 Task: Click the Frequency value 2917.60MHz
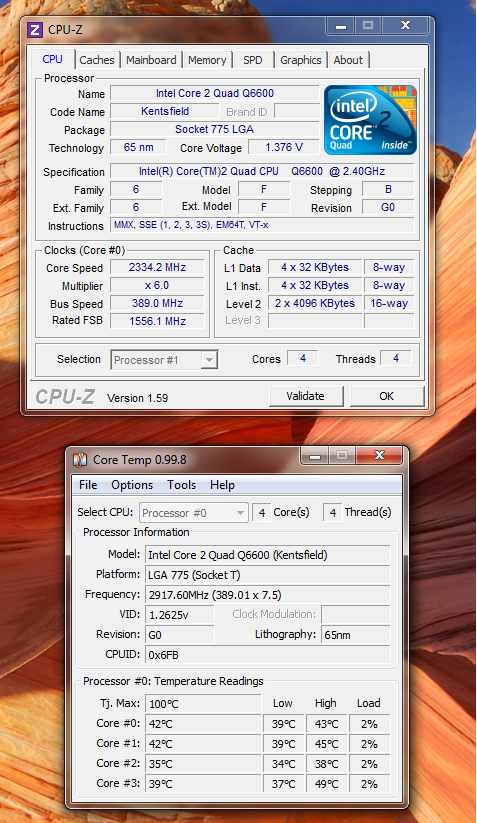(268, 595)
